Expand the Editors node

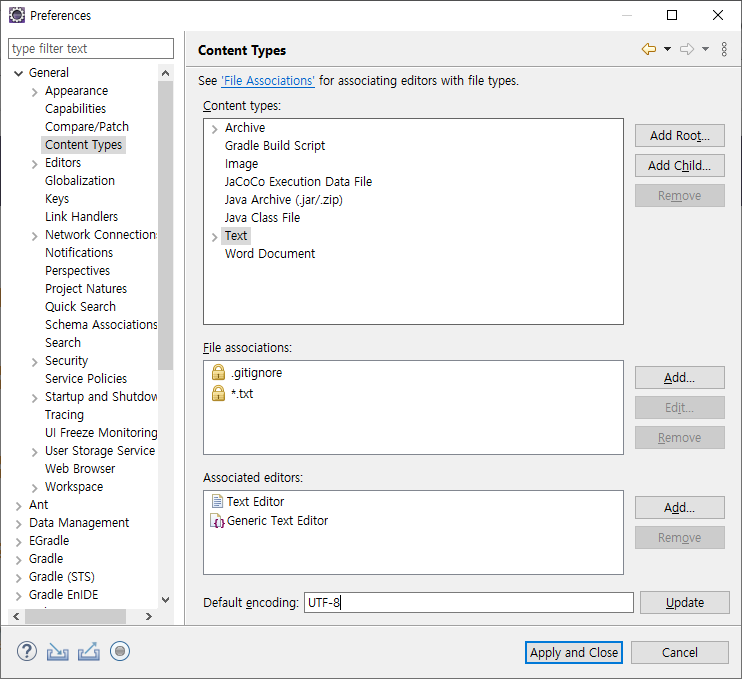coord(35,164)
